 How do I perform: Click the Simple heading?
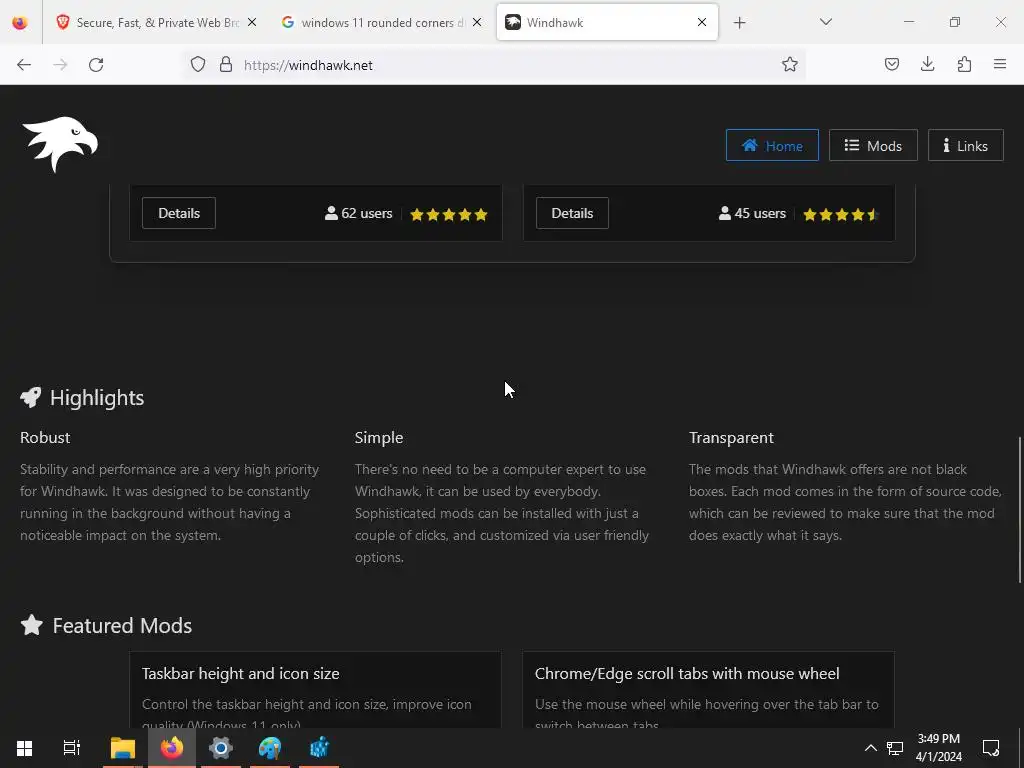tap(379, 438)
